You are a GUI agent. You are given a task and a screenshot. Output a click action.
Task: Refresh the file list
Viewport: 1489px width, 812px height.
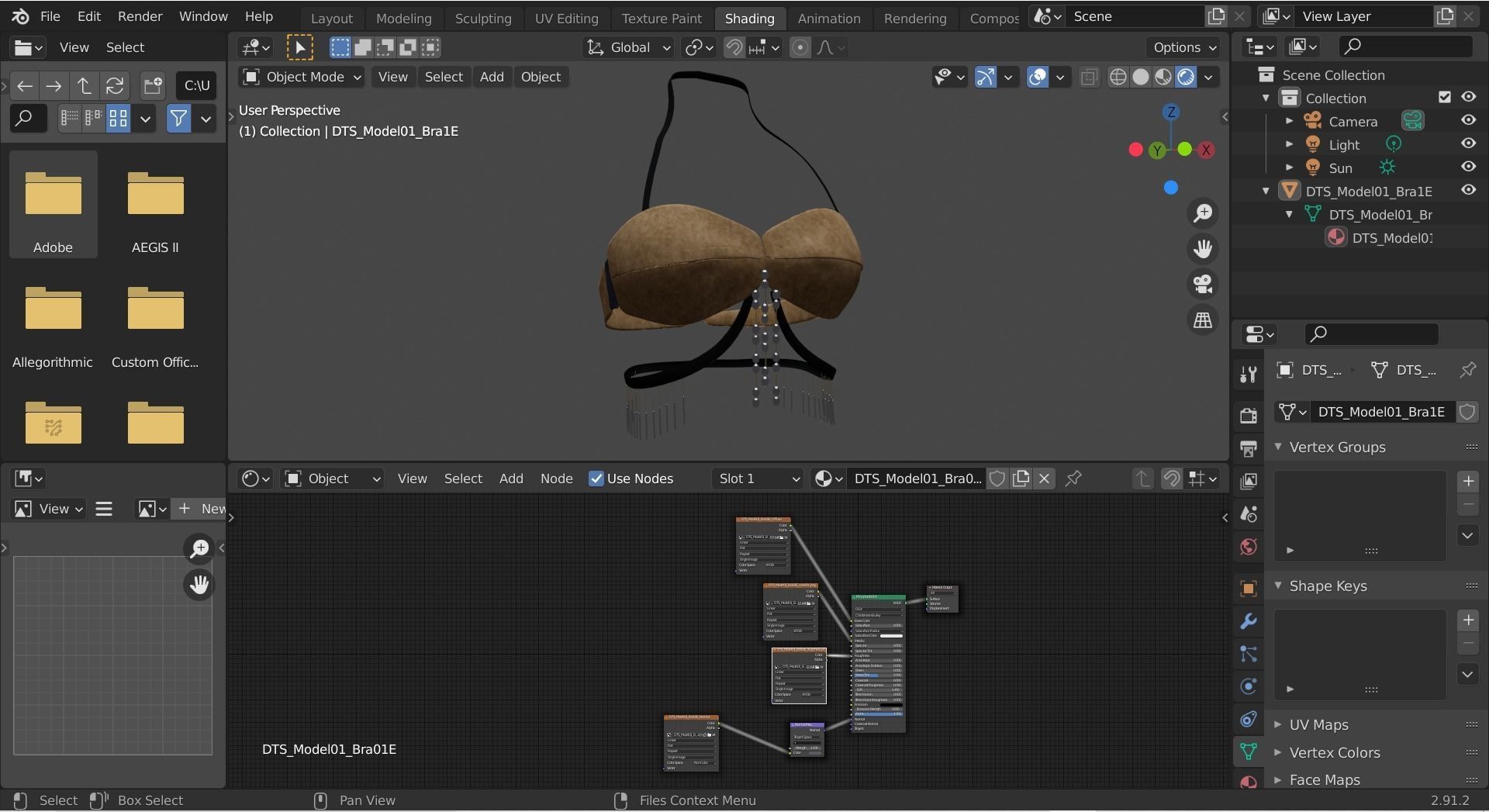point(115,85)
